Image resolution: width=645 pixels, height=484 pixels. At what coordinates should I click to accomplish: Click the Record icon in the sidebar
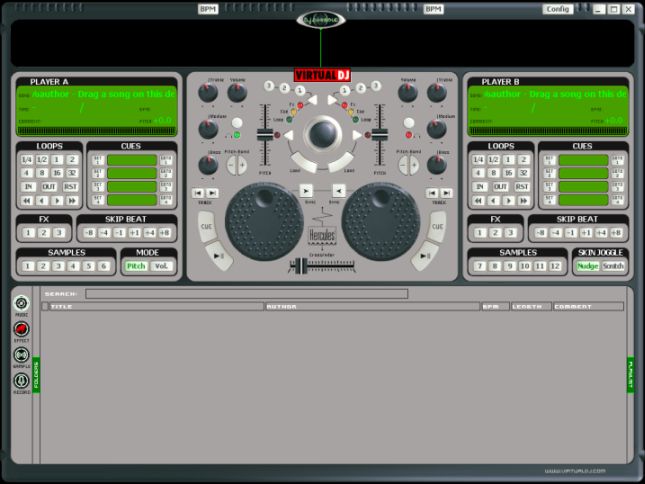(21, 381)
